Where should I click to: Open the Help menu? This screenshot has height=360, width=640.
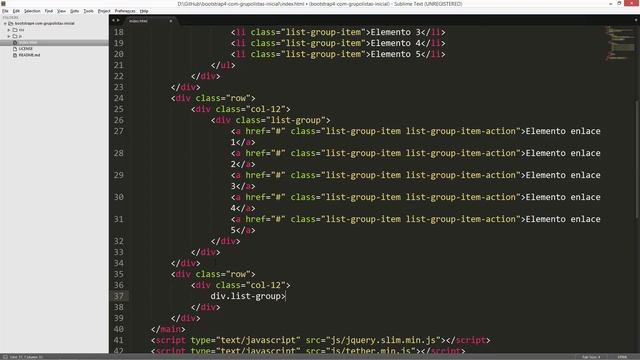[144, 11]
